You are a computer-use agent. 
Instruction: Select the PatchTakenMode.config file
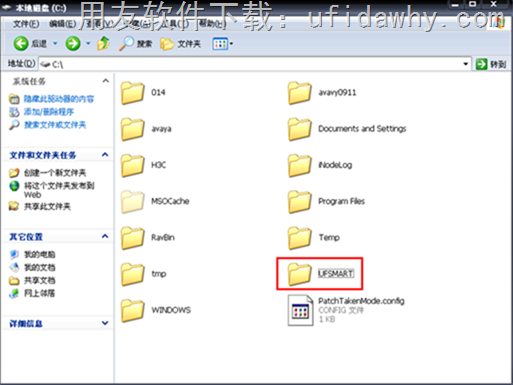pos(346,310)
